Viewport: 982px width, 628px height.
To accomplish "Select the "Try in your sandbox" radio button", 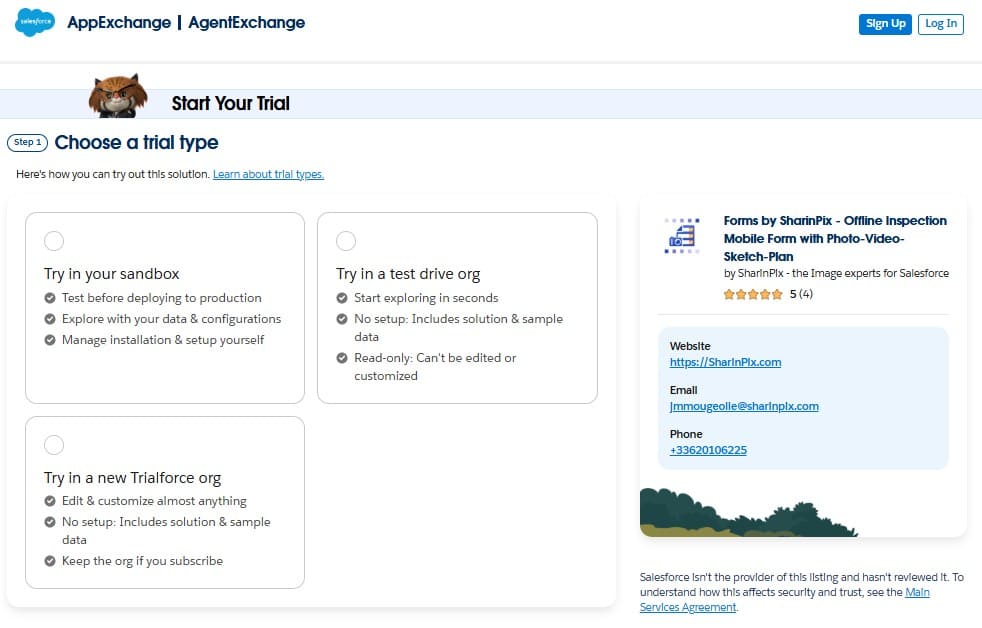I will click(54, 241).
